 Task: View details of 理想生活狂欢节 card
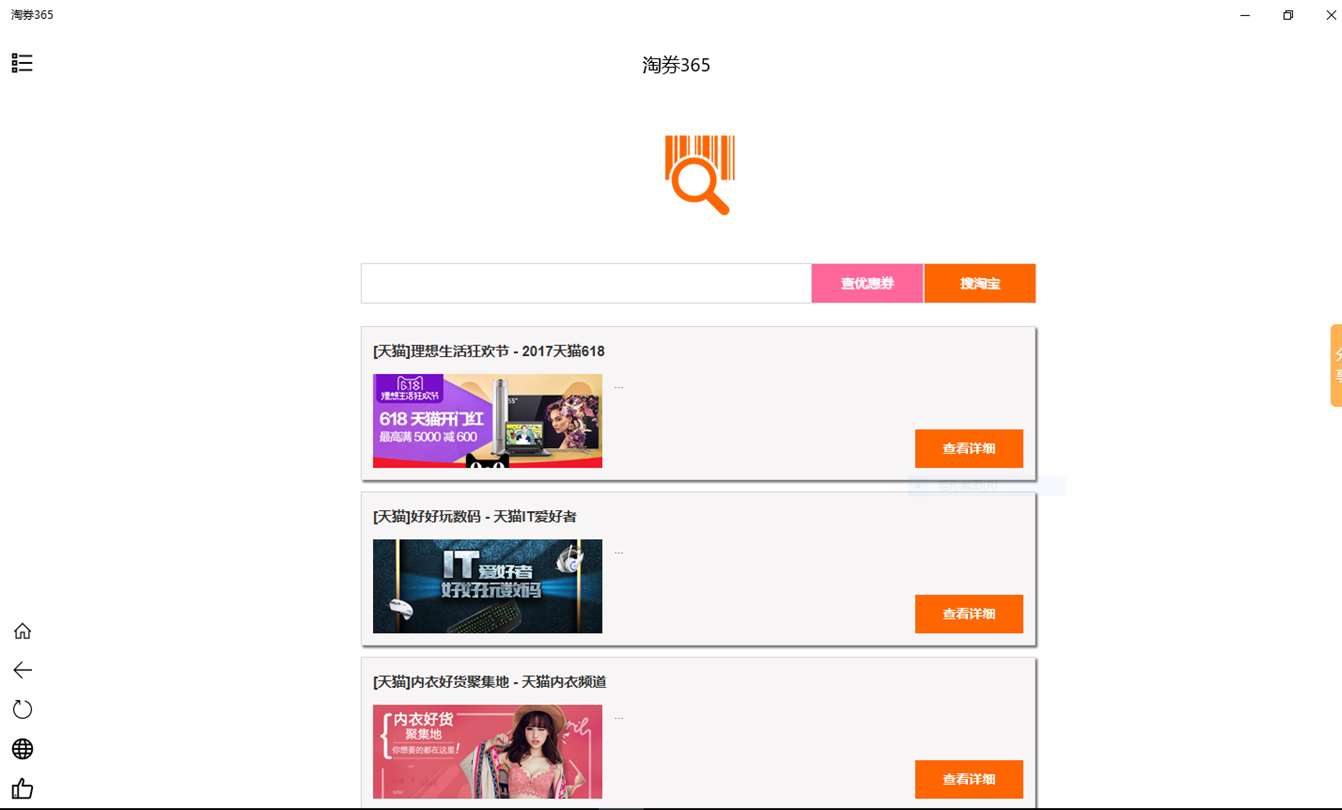(969, 449)
